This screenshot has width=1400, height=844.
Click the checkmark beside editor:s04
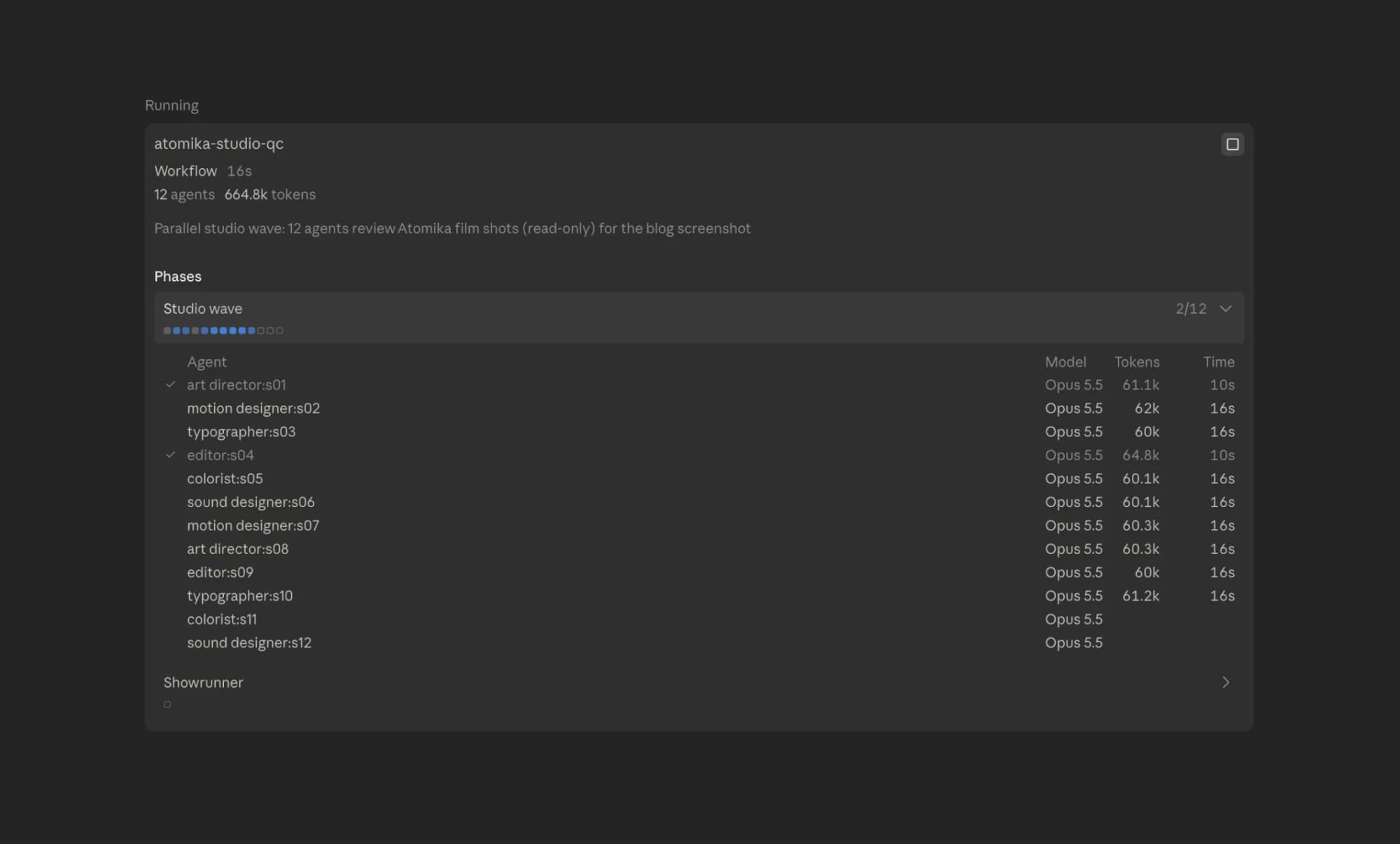point(170,455)
